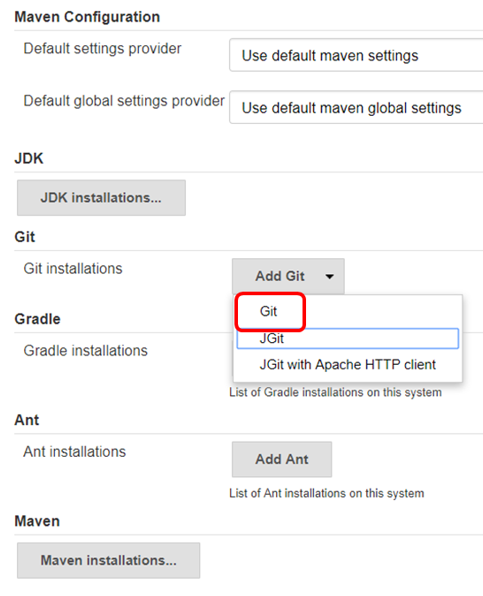Click the JDK section heading

[x=29, y=158]
